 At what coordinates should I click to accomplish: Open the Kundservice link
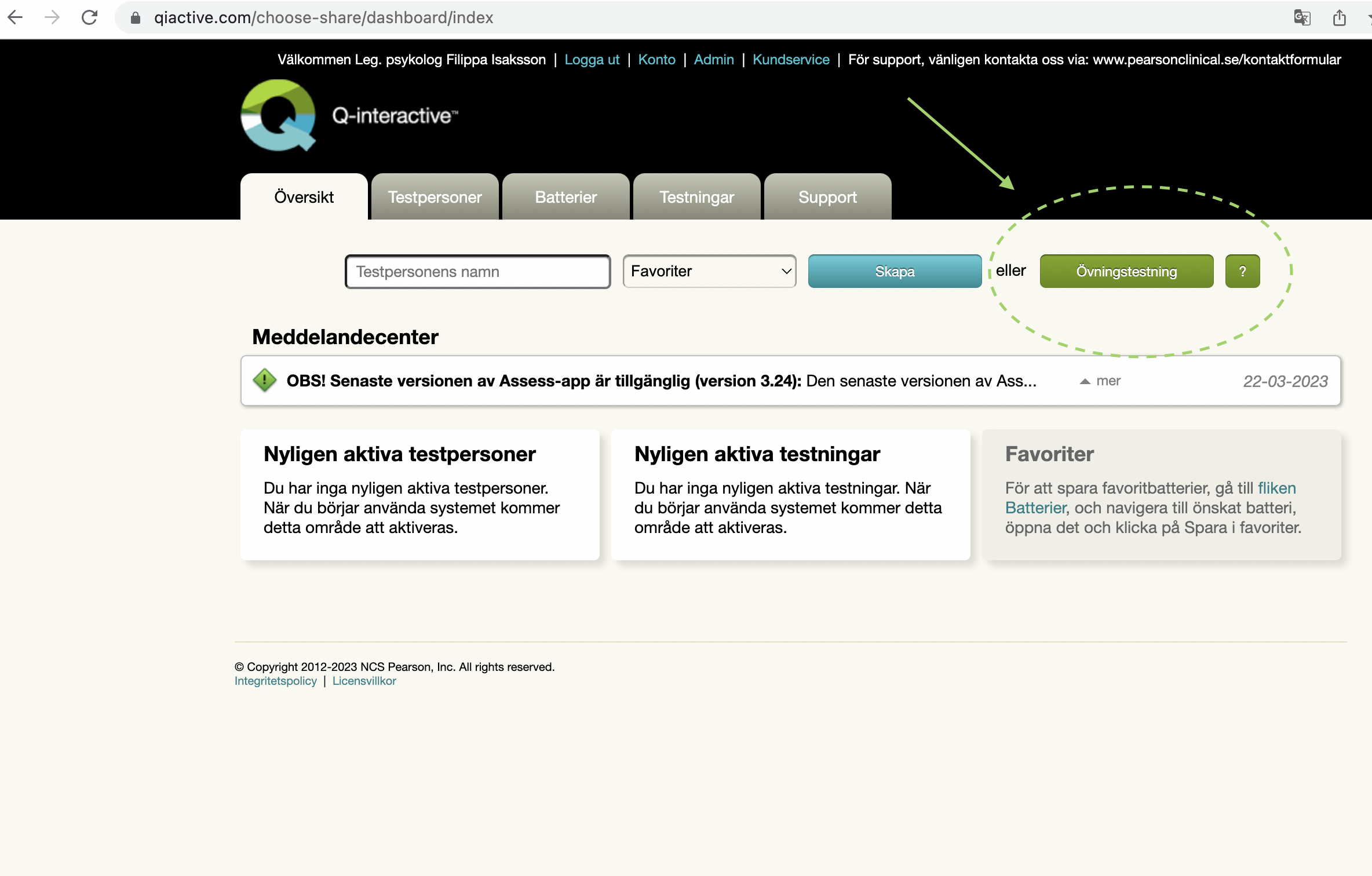click(791, 60)
